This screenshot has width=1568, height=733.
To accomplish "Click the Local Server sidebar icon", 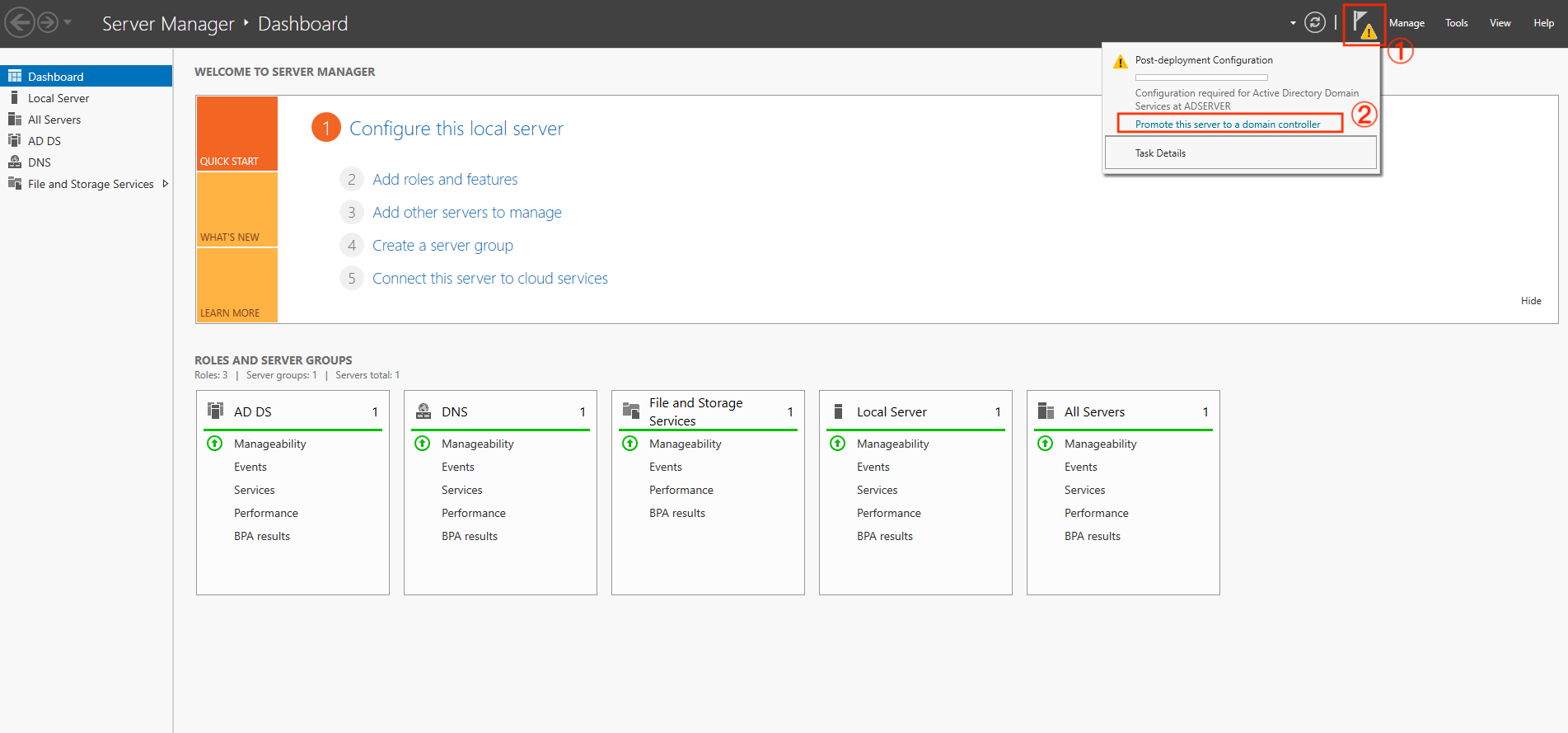I will click(x=14, y=97).
